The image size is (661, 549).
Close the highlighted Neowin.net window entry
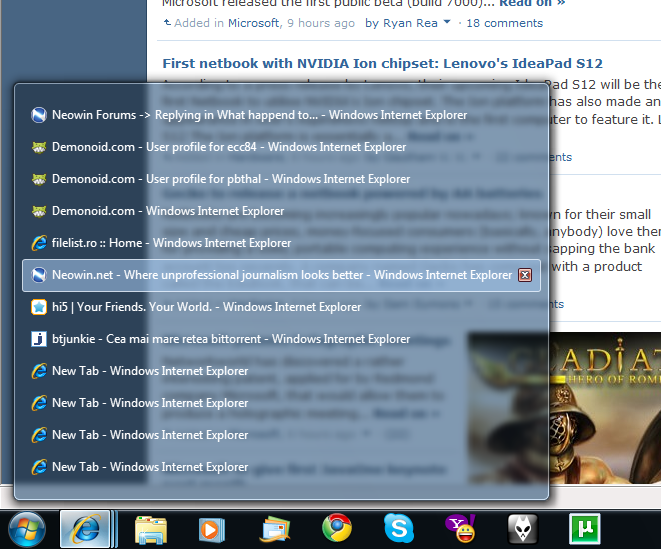coord(525,275)
